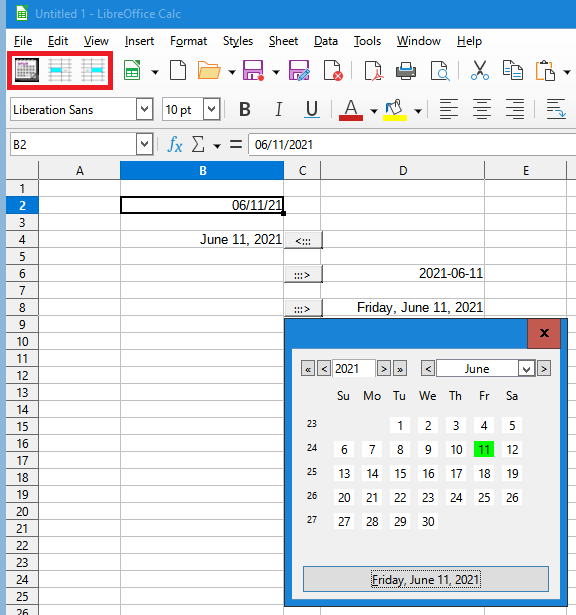Click the Open folder icon
This screenshot has width=576, height=615.
point(209,71)
